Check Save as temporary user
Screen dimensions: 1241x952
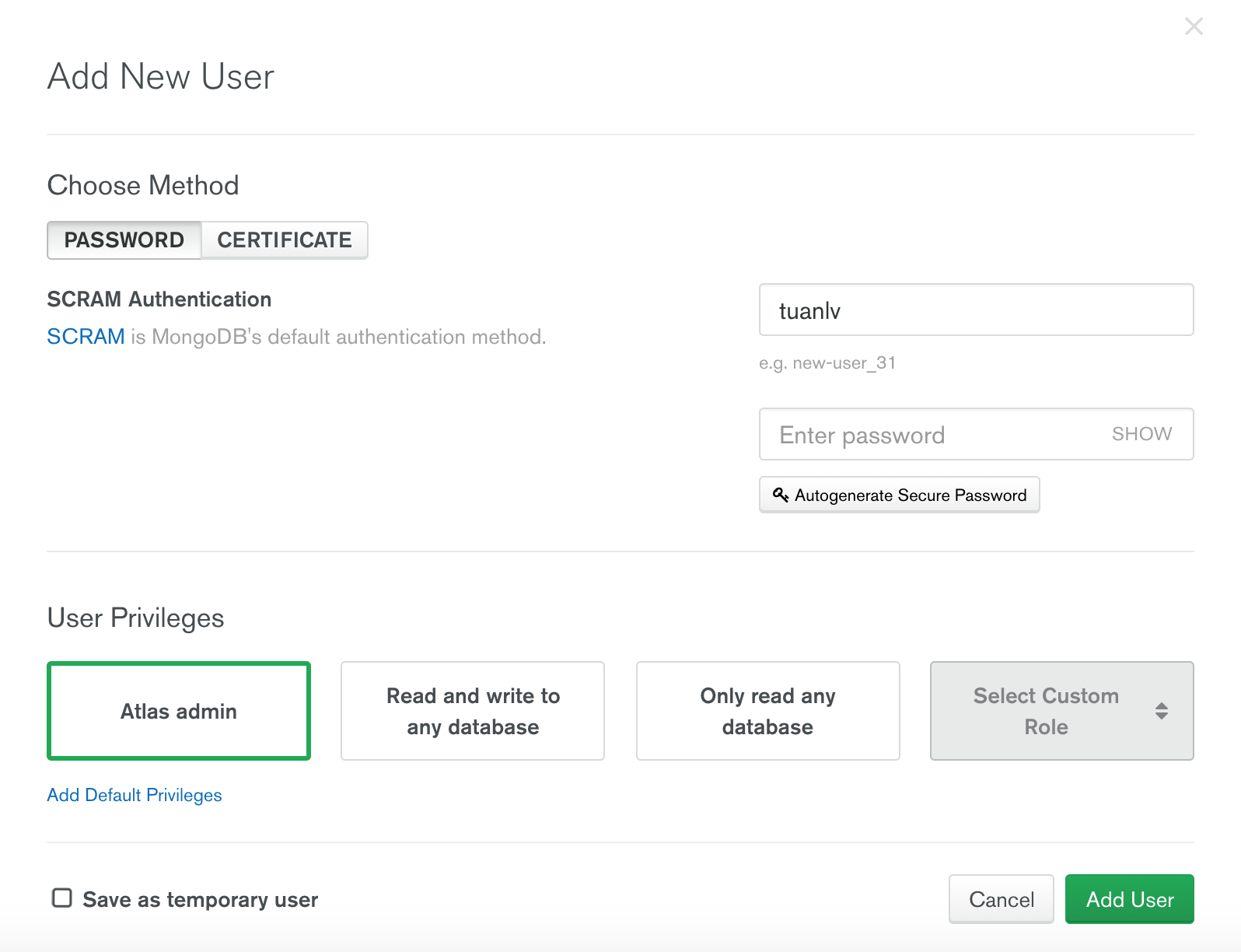62,898
